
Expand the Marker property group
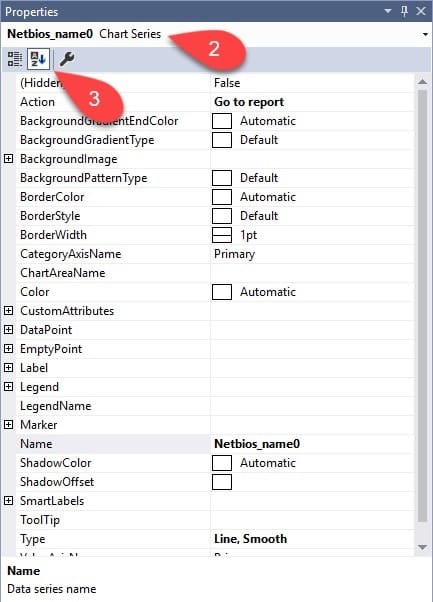click(x=8, y=425)
